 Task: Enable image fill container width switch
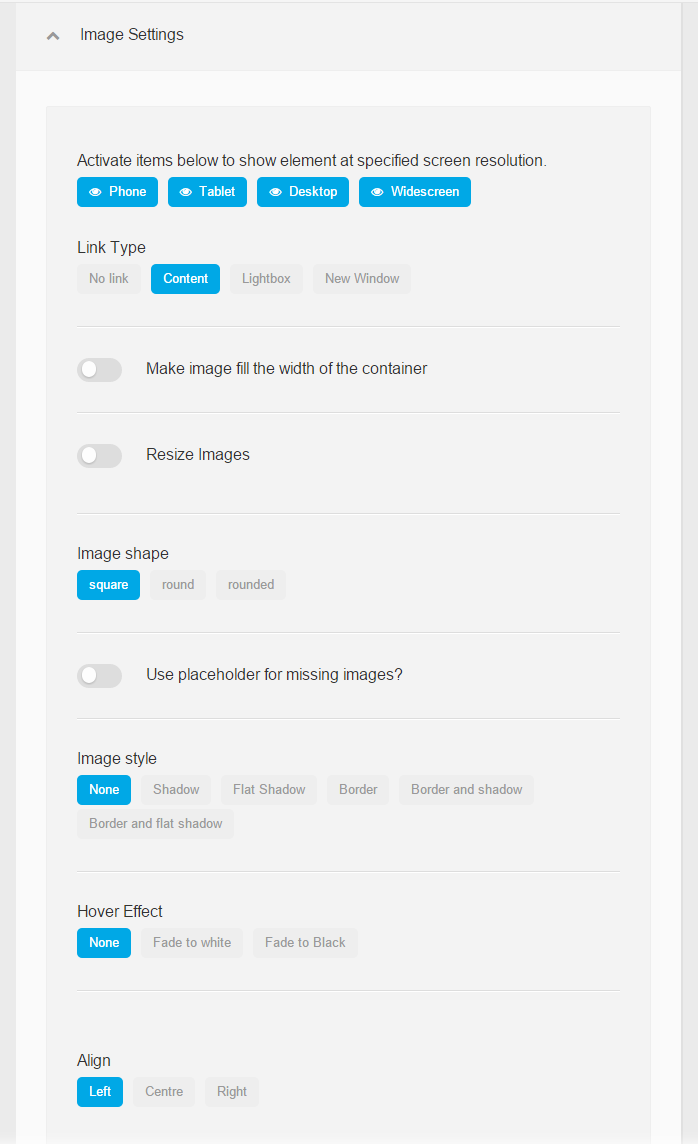point(99,370)
